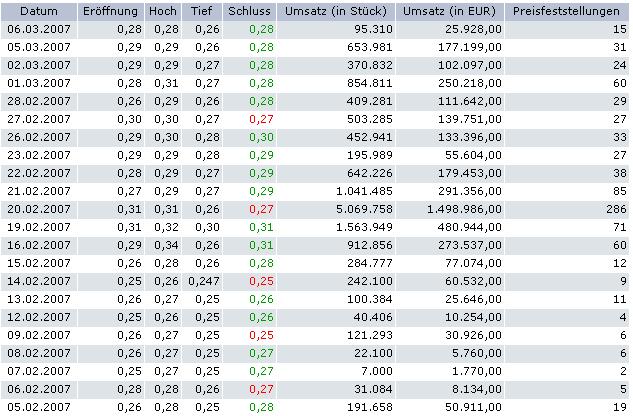Click the Preisfeststellungen column header
This screenshot has width=633, height=416.
(567, 10)
